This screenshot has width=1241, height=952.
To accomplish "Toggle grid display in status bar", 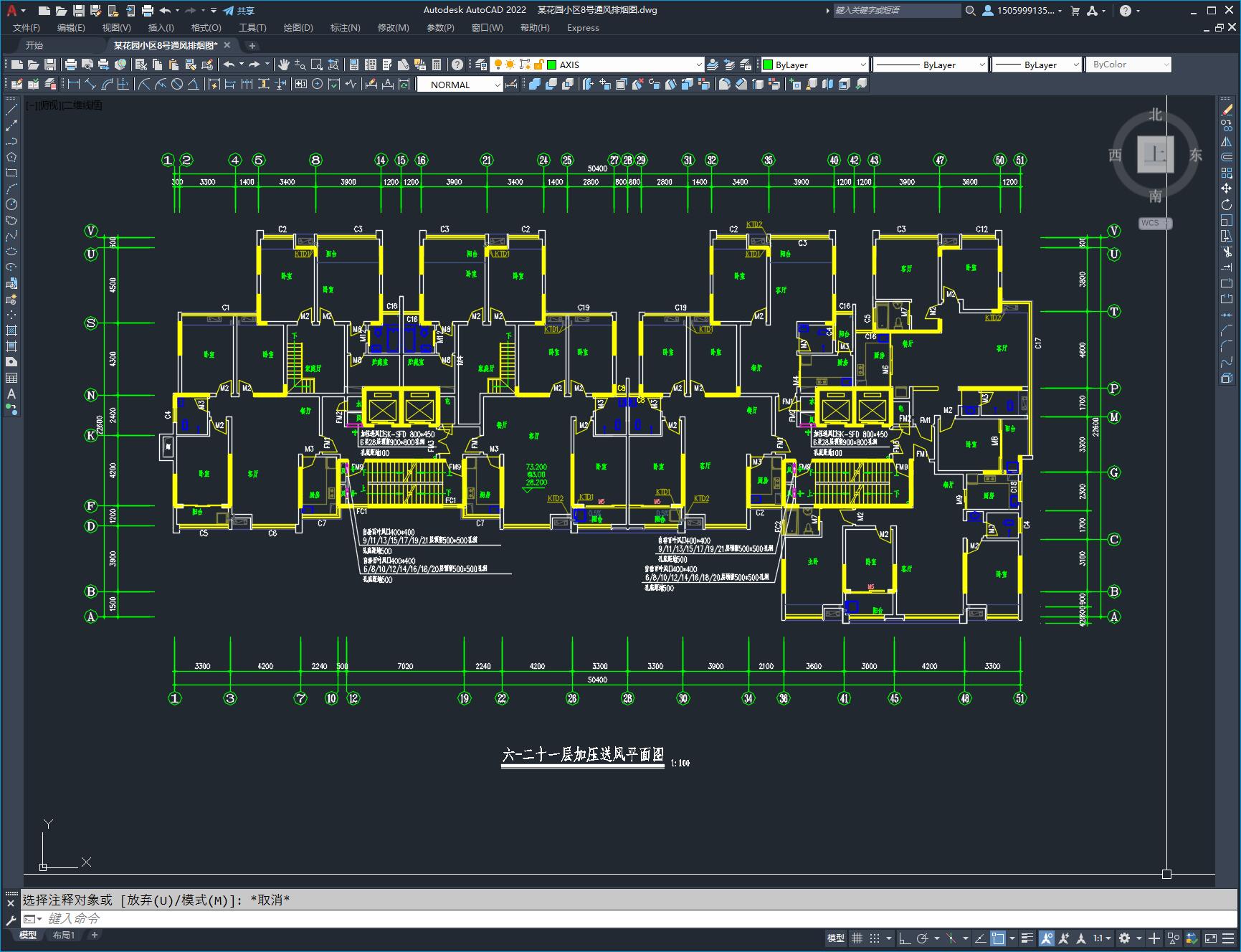I will pyautogui.click(x=857, y=938).
